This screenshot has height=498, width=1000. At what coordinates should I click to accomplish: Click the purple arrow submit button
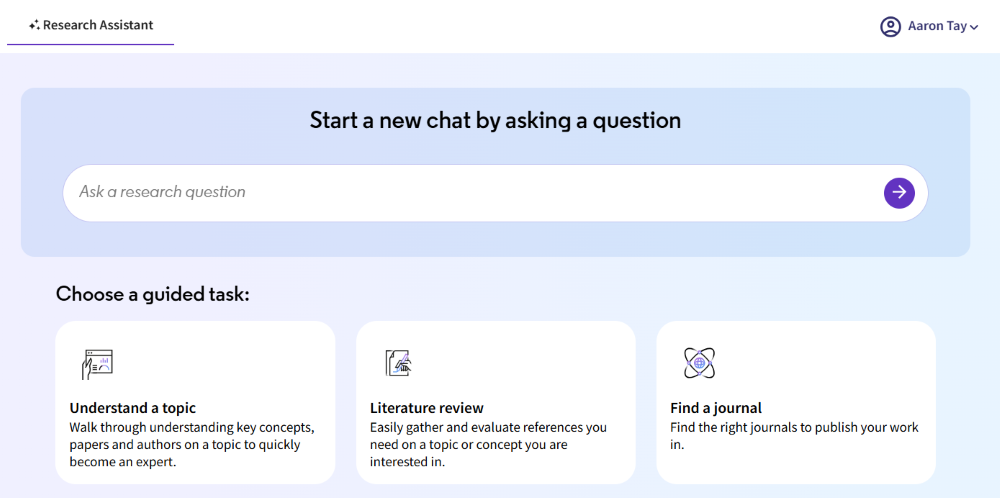tap(899, 193)
